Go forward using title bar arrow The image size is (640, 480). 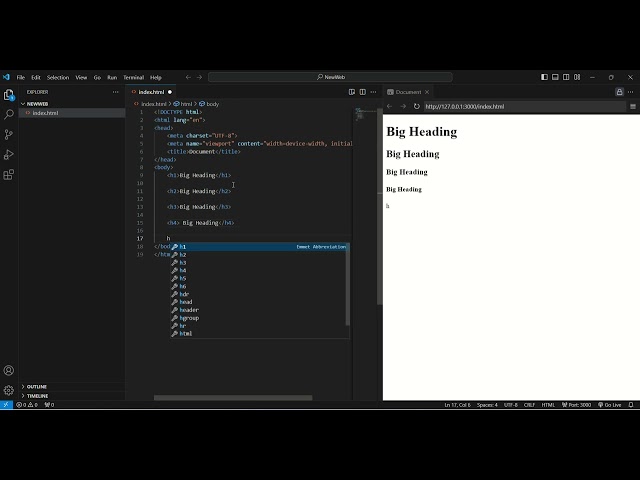[199, 77]
